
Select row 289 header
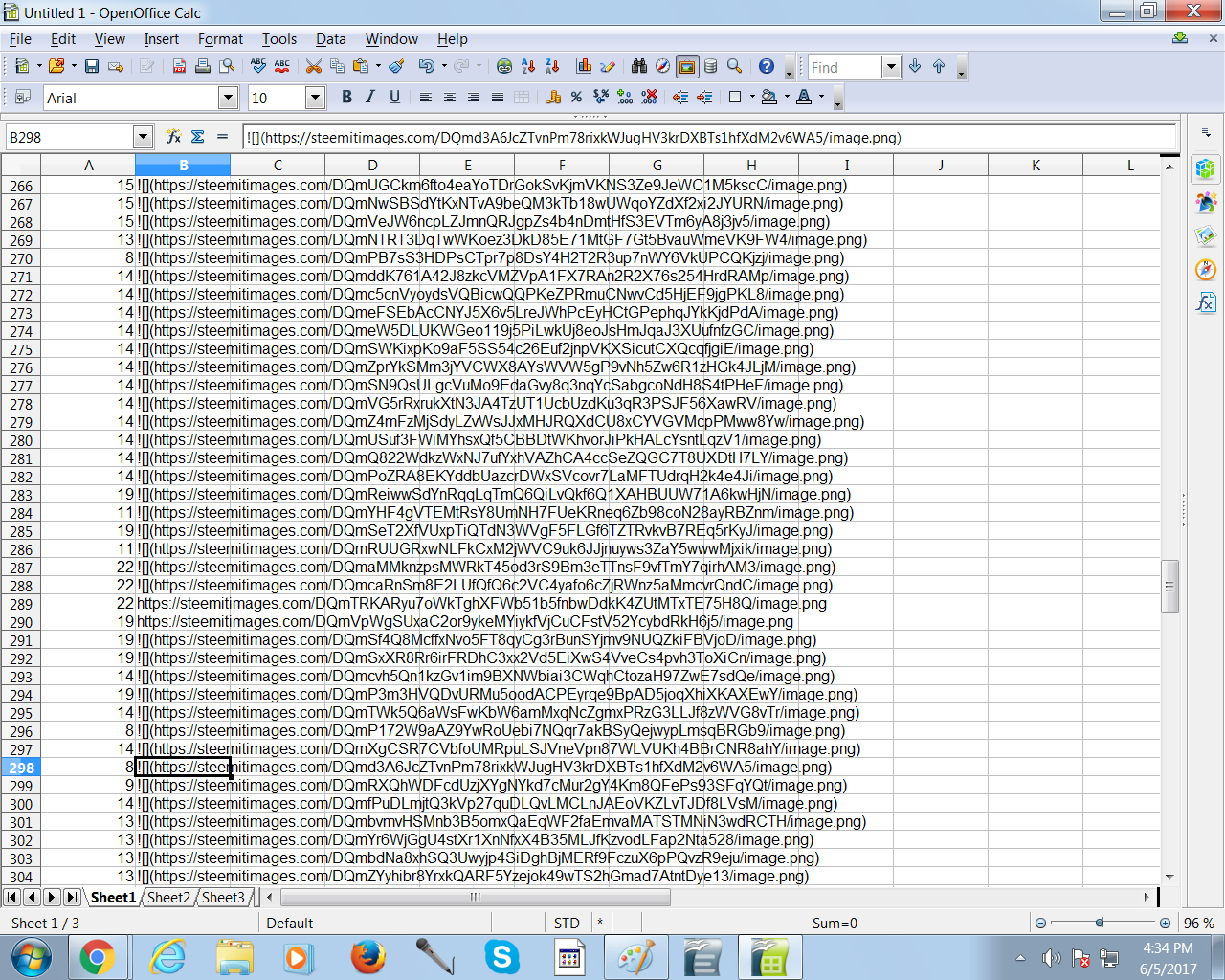click(x=21, y=604)
